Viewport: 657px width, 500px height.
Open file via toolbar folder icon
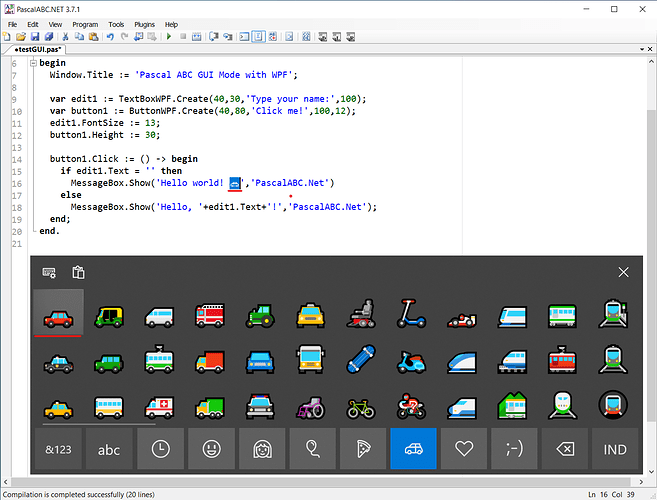21,37
